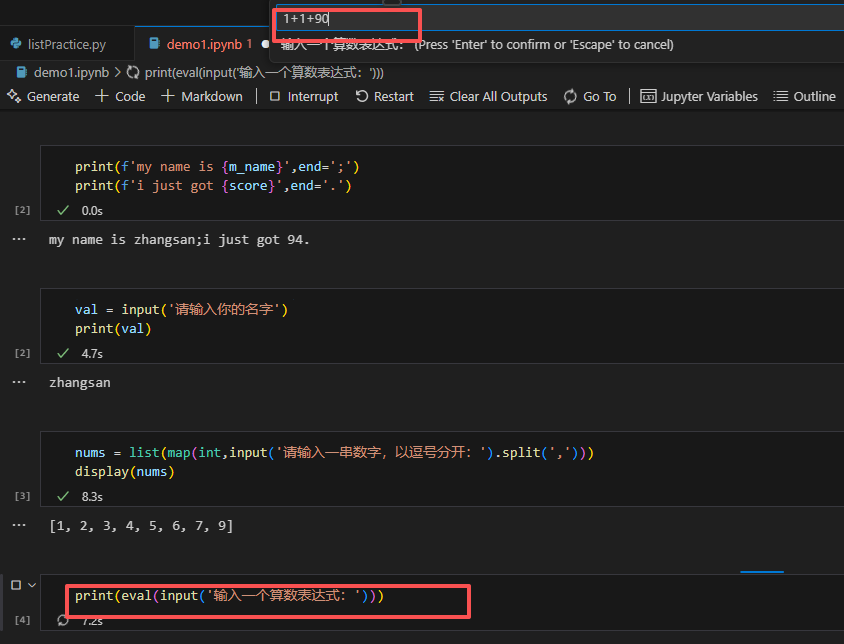Click the 0.0s execution time status

pyautogui.click(x=92, y=211)
